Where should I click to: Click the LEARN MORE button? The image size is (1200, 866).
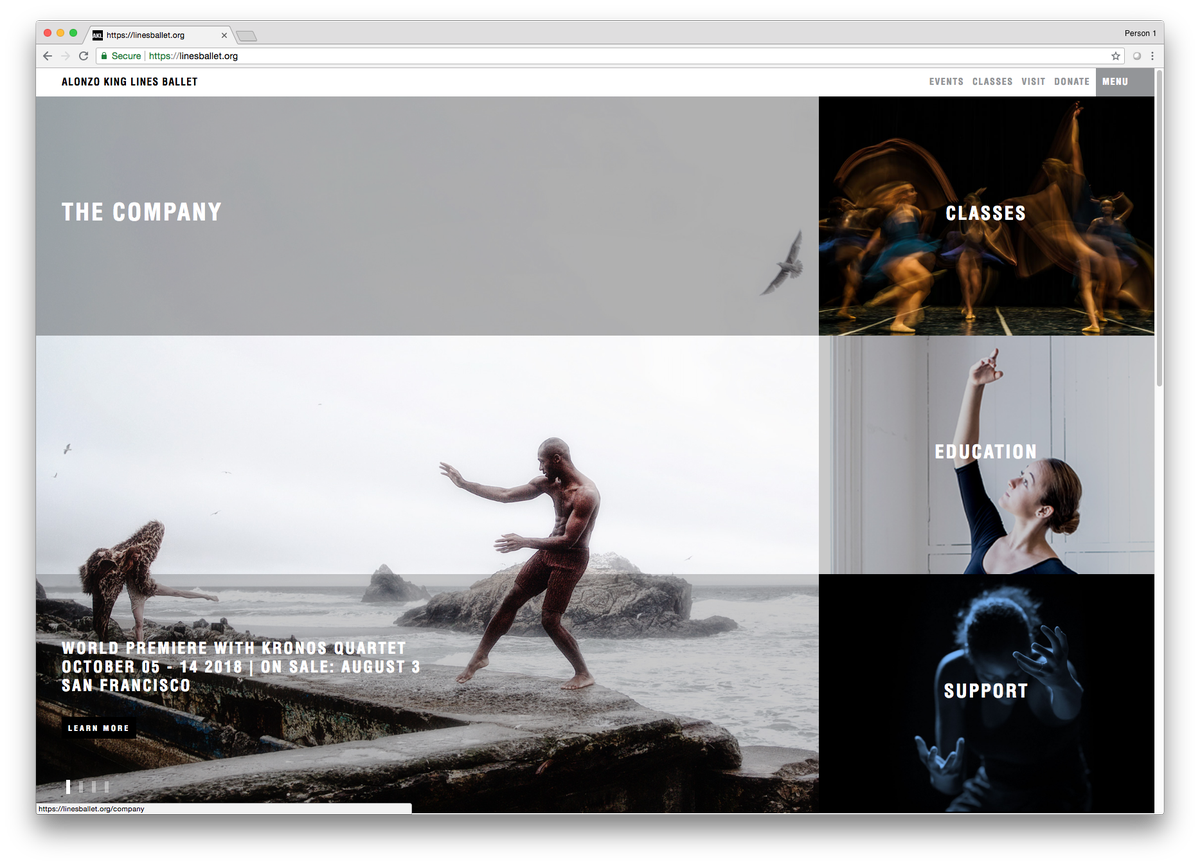(98, 728)
